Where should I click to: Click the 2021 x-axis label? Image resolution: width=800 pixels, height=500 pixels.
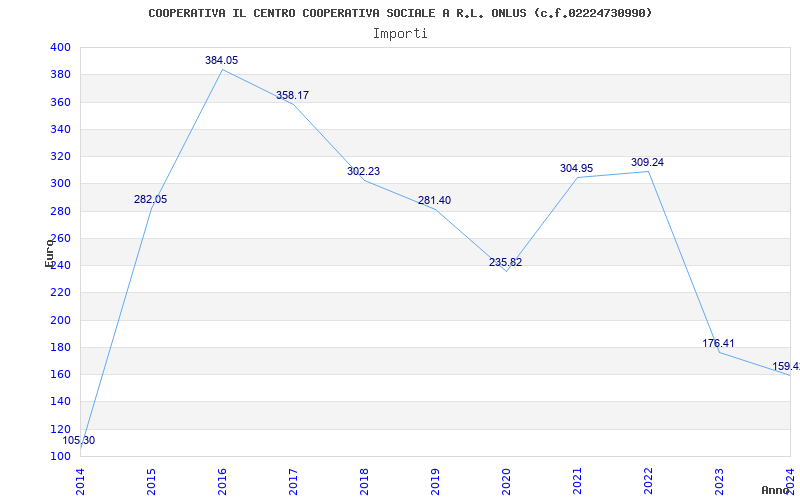coord(577,482)
